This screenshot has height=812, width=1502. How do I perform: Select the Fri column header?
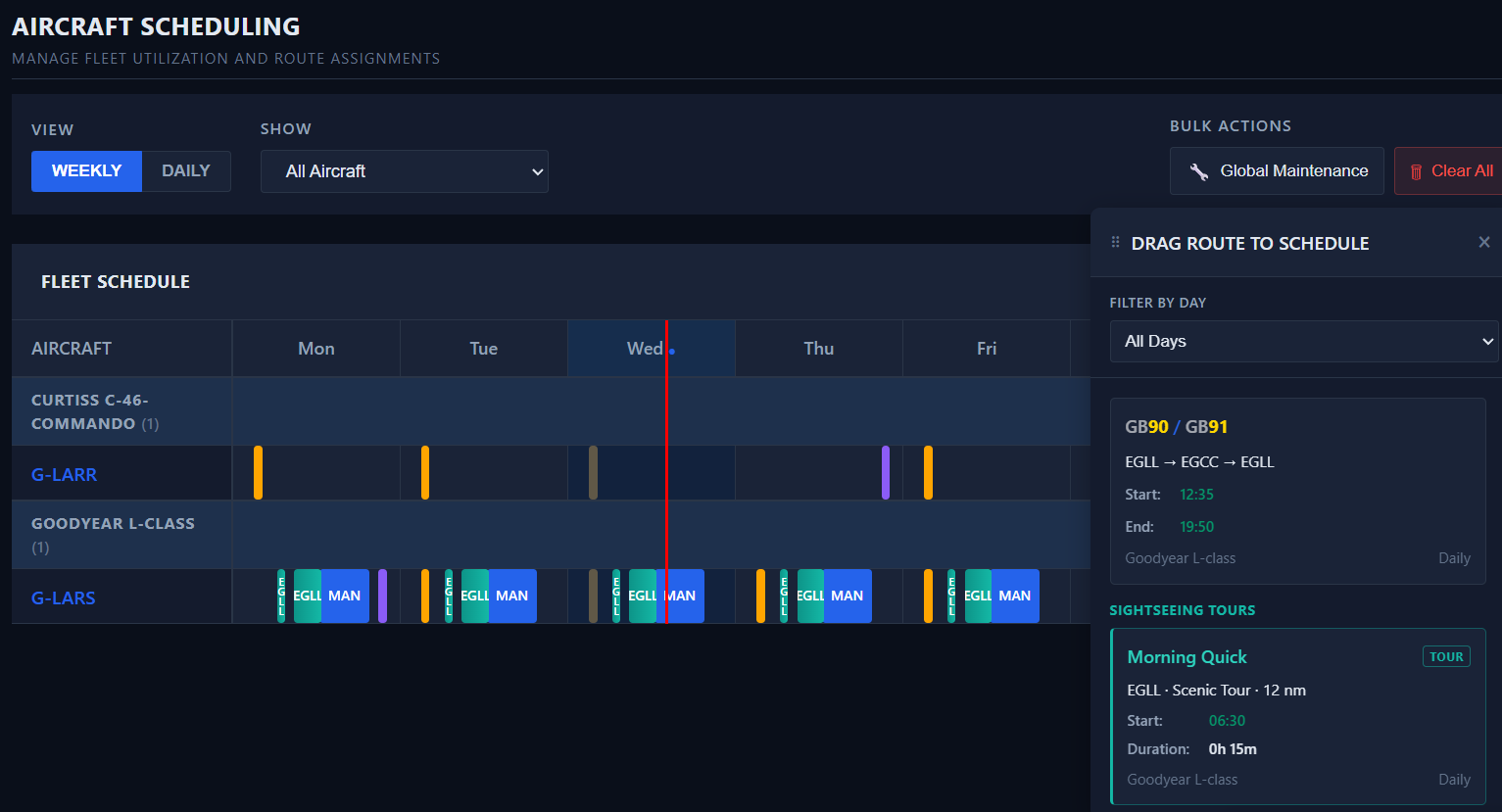[x=987, y=349]
